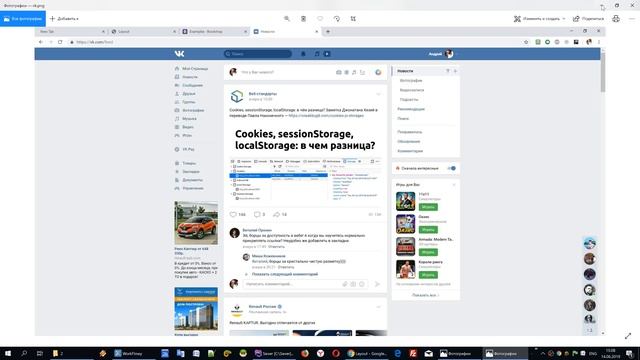This screenshot has height=360, width=640.
Task: Click 'Играть' button for Armada: Modern Tanks
Action: (428, 252)
